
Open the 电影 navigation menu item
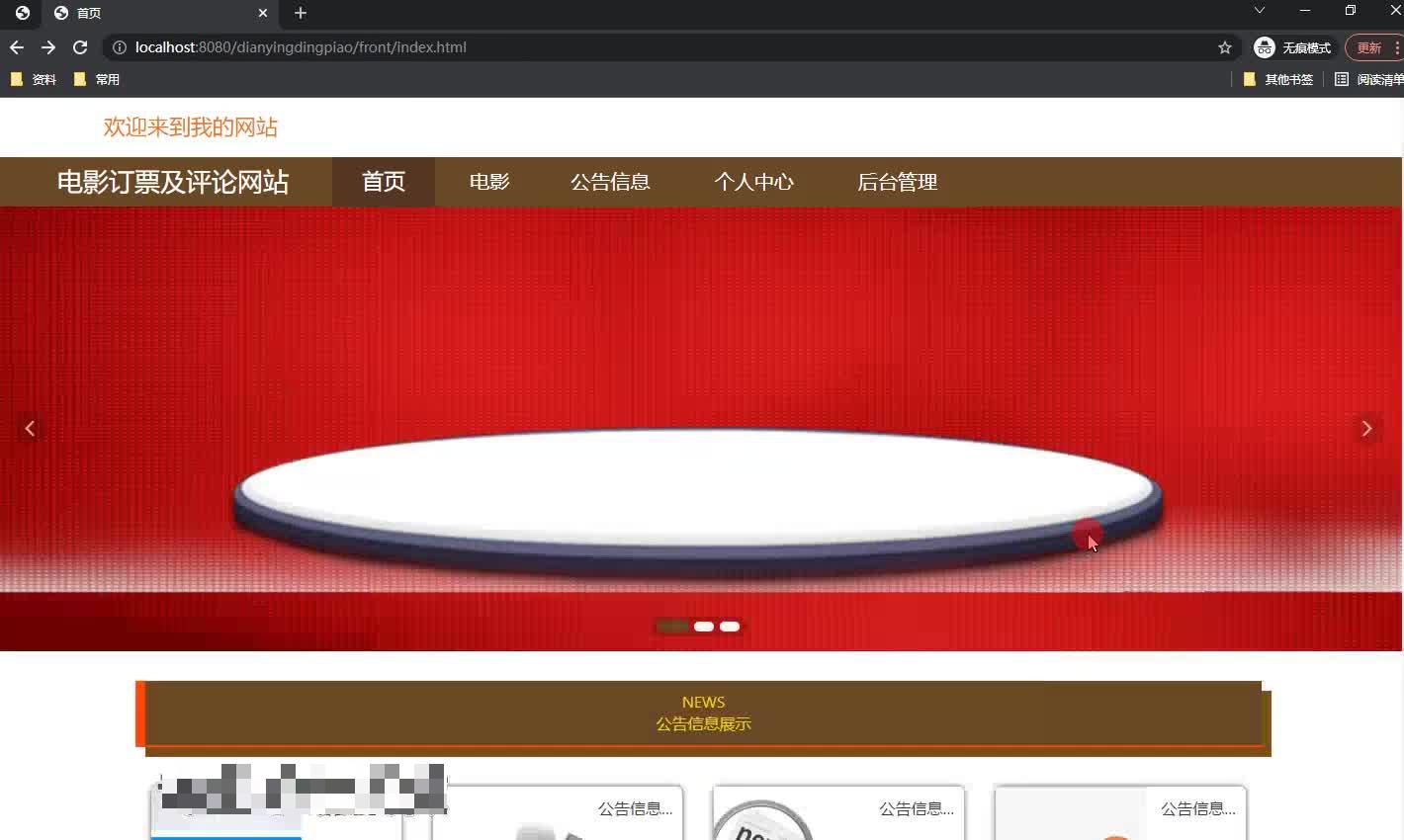tap(489, 182)
